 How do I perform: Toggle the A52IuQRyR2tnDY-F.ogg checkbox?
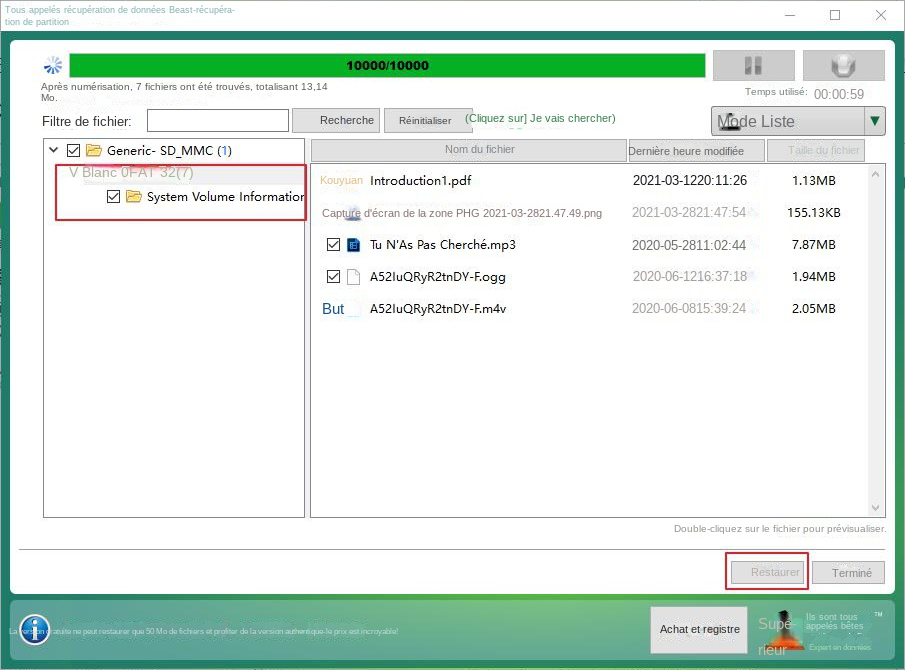(334, 277)
